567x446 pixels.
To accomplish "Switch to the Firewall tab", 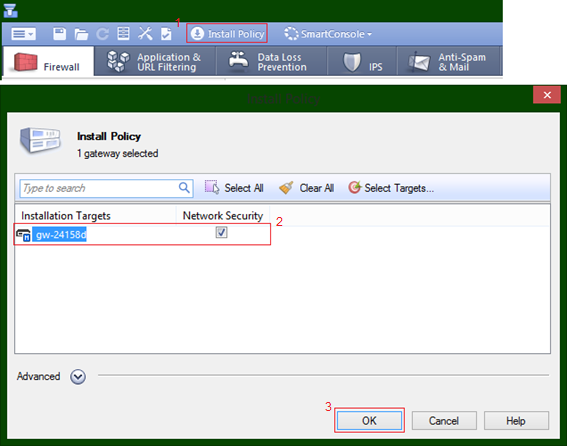I will point(48,61).
